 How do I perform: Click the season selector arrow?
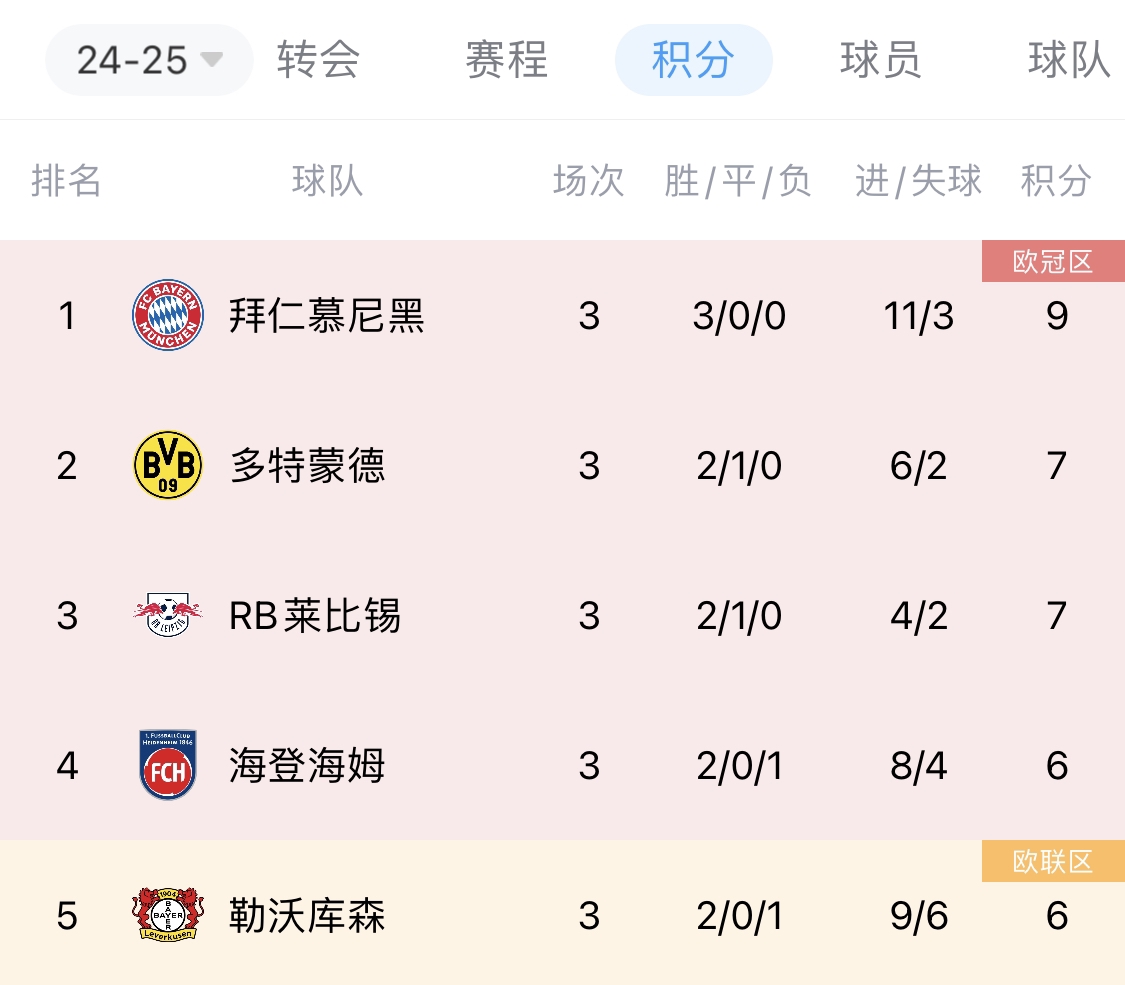[x=212, y=59]
